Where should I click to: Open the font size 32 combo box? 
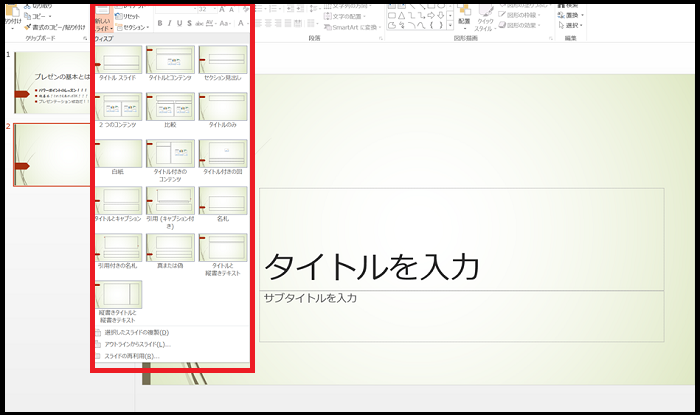(206, 9)
